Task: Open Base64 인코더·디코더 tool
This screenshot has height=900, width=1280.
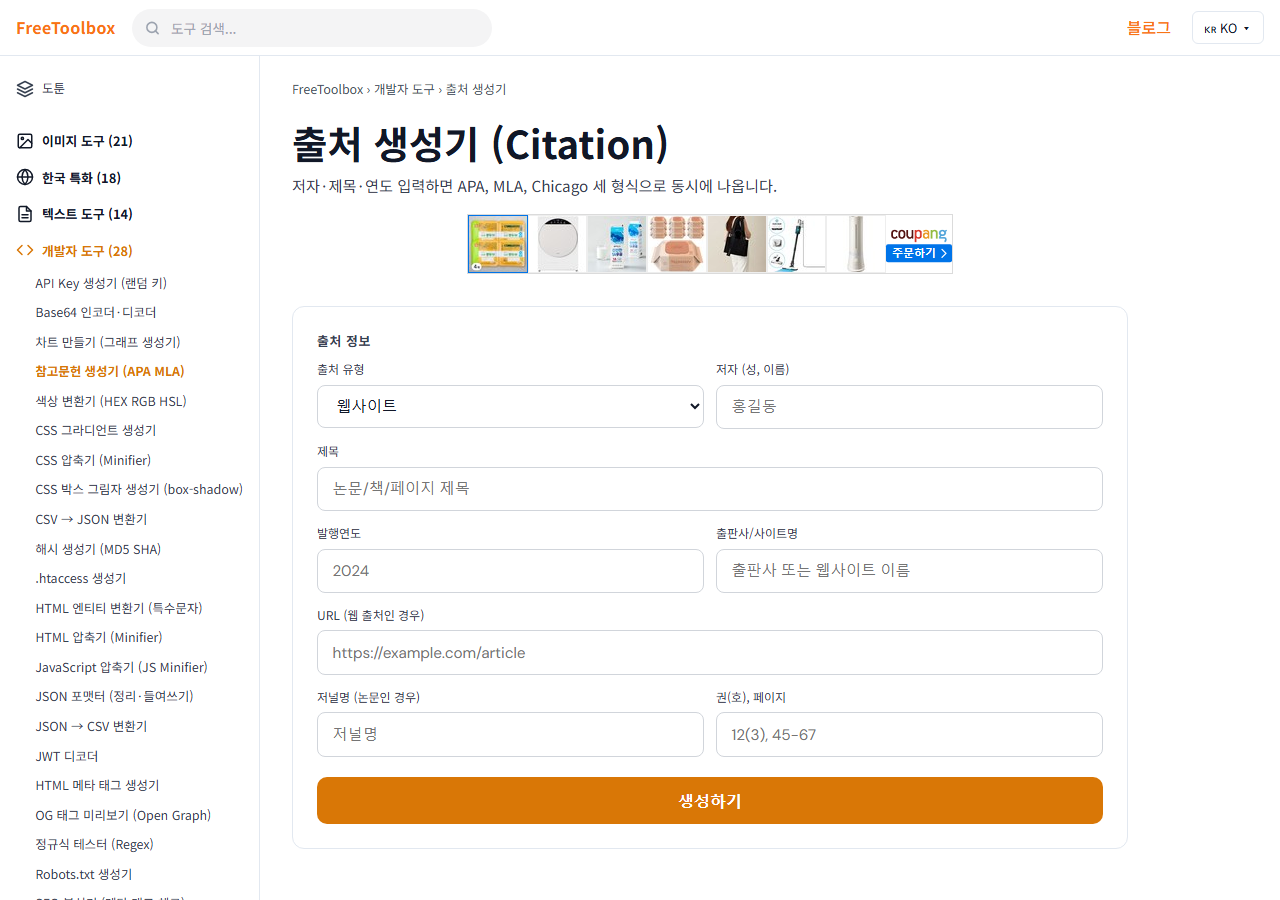Action: 96,312
